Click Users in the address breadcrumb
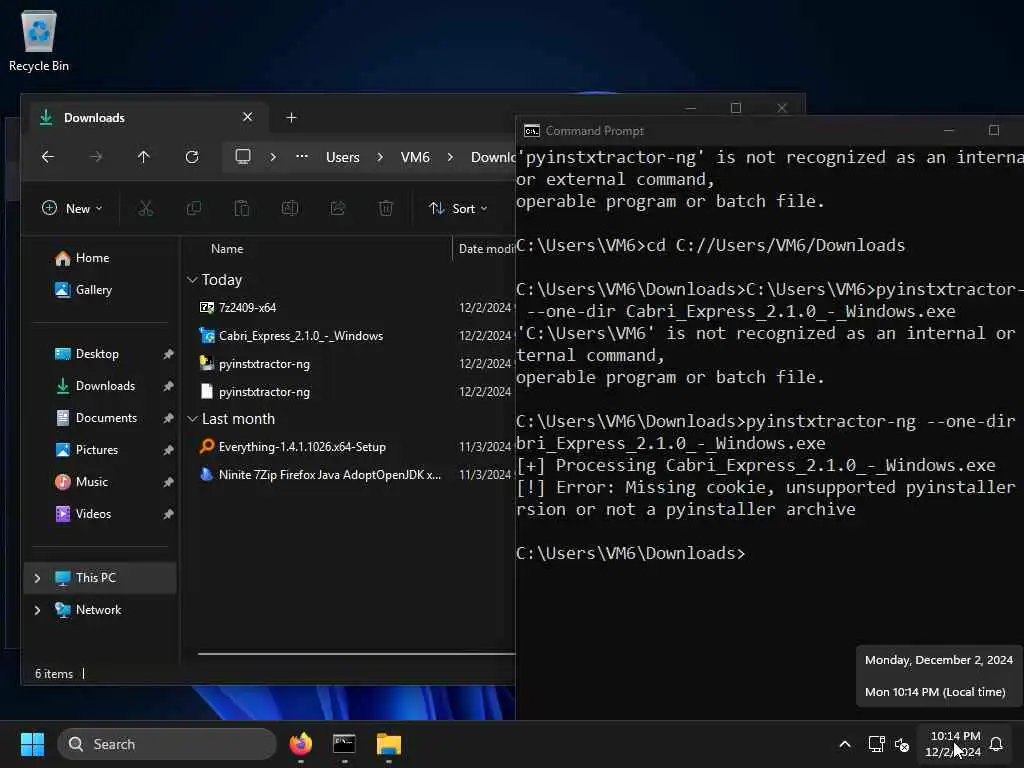 pyautogui.click(x=343, y=157)
